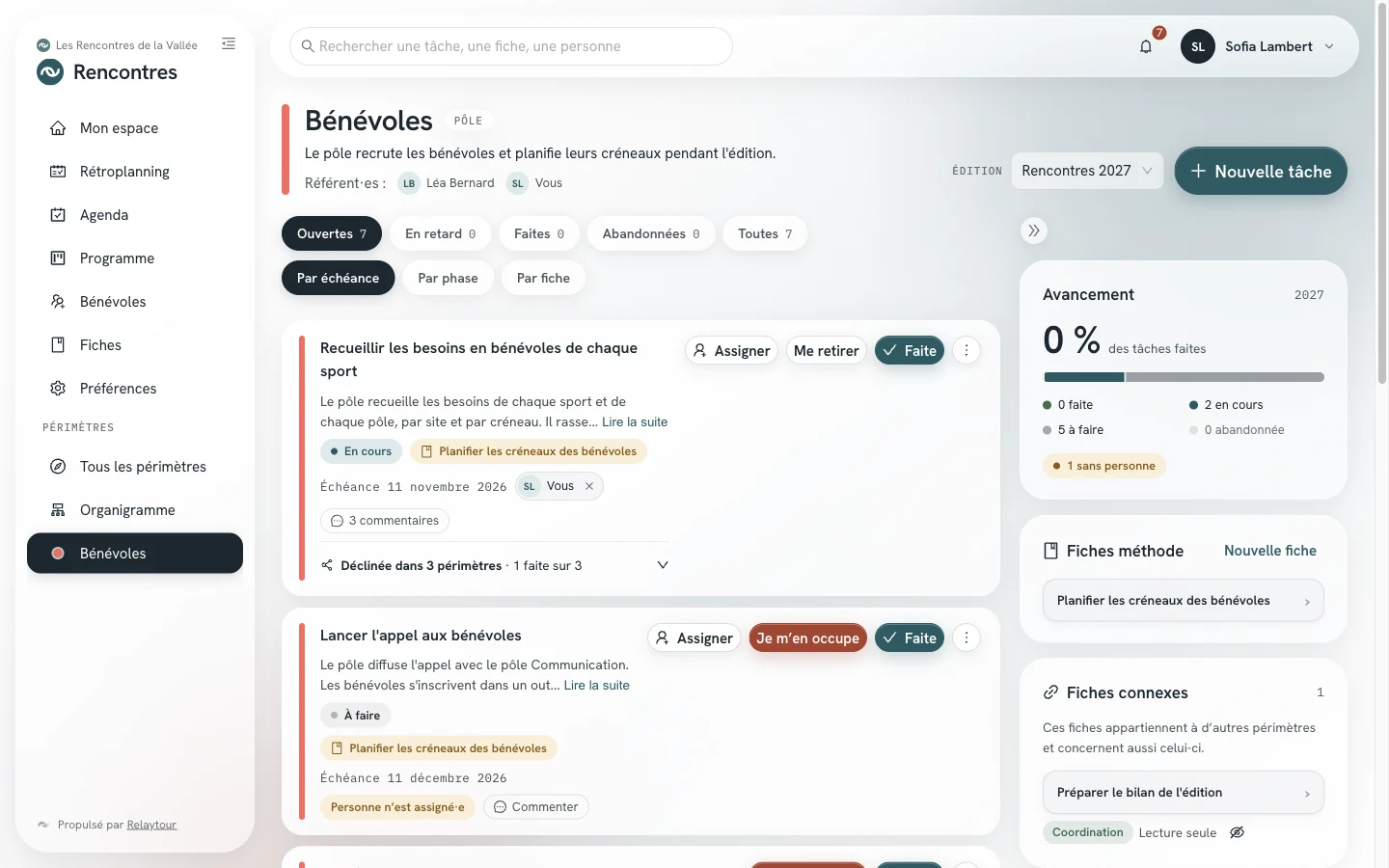Open Planifier les créneaux des bénévoles fiche row
Image resolution: width=1389 pixels, height=868 pixels.
pyautogui.click(x=1184, y=601)
